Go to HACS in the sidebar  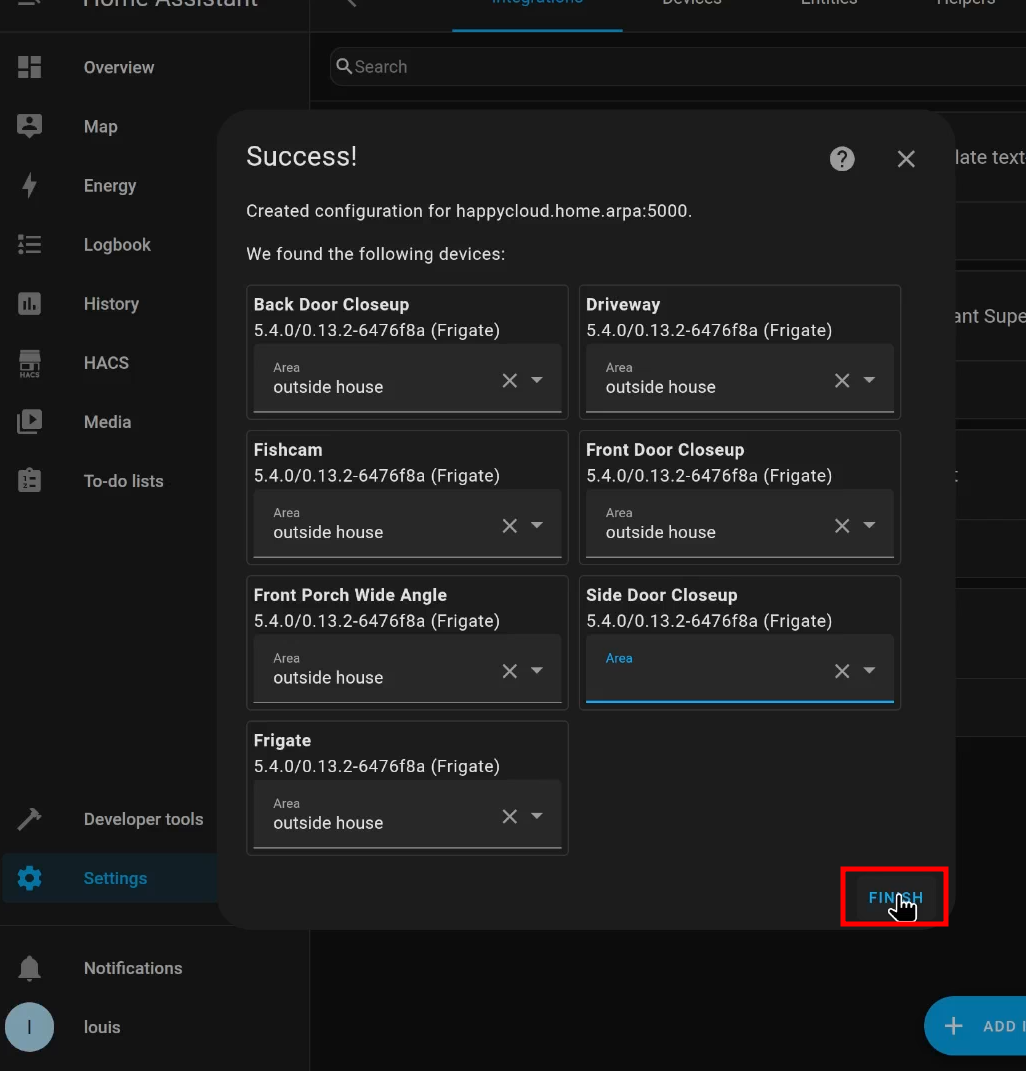[x=106, y=363]
